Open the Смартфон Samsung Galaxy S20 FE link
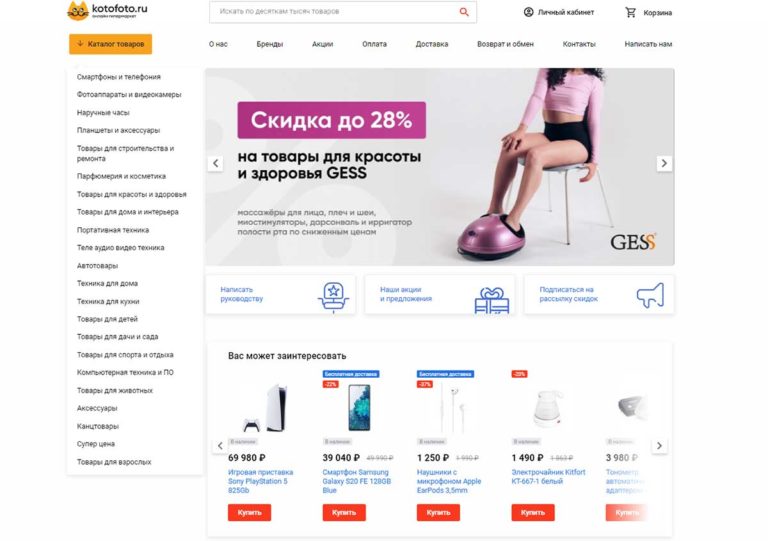 (x=357, y=481)
